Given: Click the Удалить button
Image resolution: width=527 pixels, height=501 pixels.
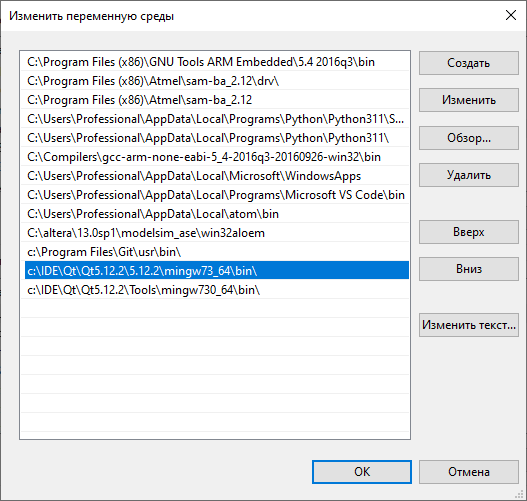Looking at the screenshot, I should 469,175.
